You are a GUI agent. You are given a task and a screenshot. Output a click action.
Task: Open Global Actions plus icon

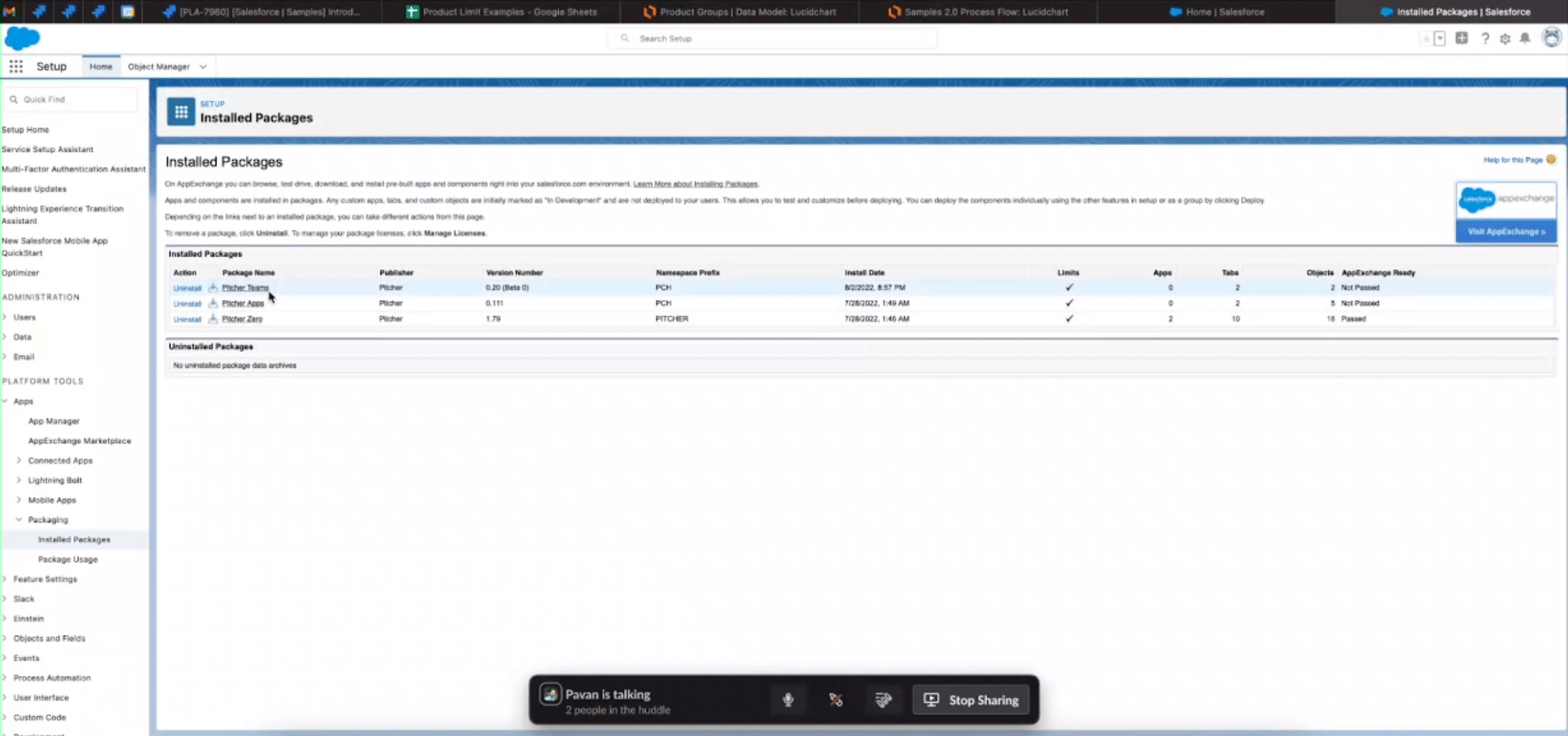pyautogui.click(x=1461, y=38)
